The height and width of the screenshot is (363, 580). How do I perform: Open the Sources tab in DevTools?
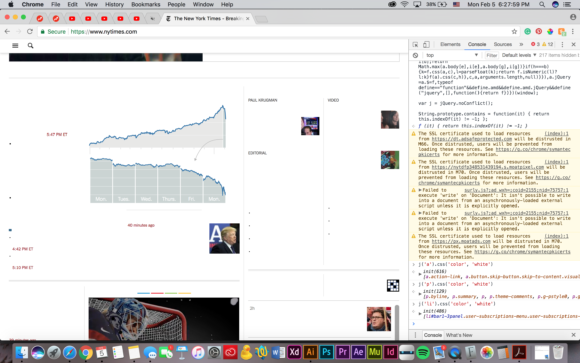(503, 44)
